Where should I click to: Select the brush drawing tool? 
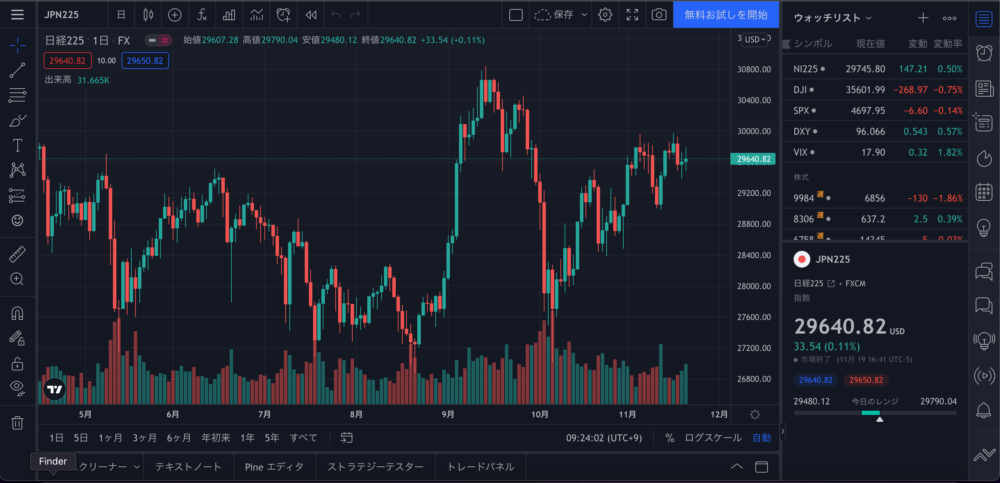(18, 121)
